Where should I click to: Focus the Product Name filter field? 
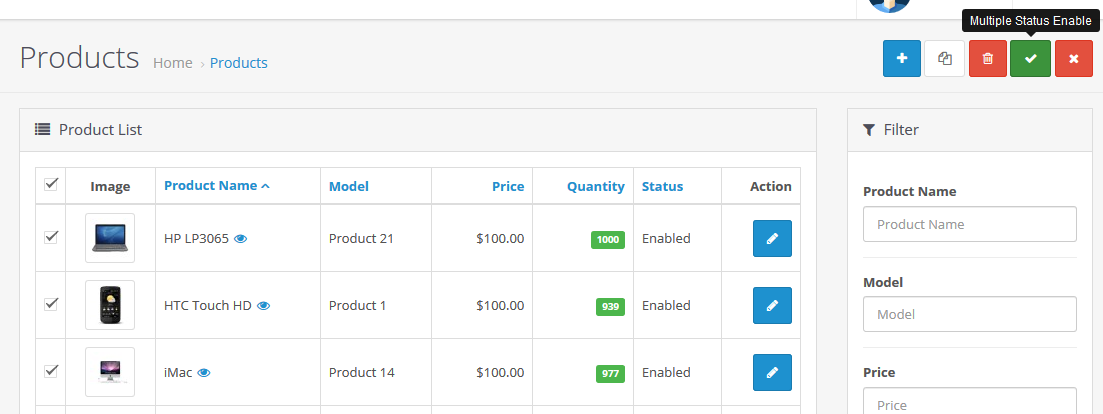click(969, 224)
